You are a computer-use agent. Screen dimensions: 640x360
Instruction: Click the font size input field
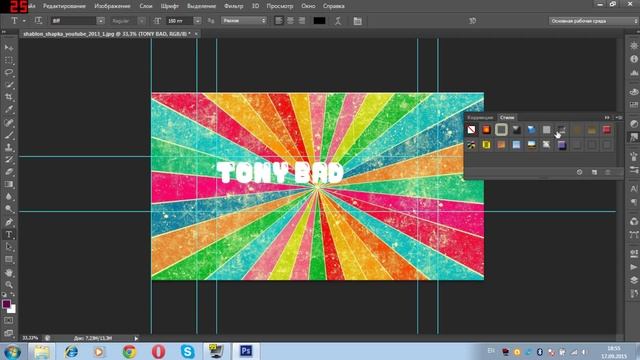click(x=179, y=20)
